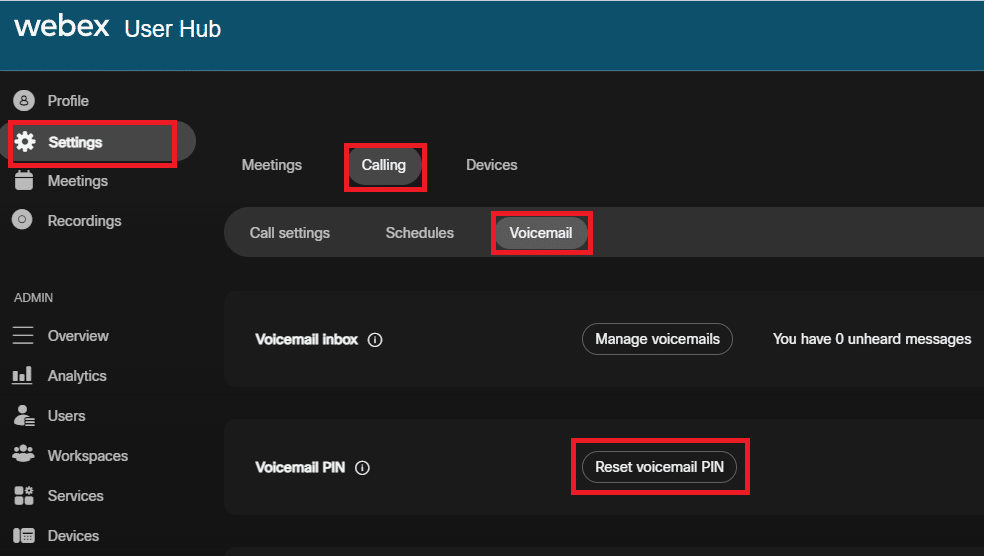
Task: Click the Analytics bar chart icon
Action: pos(22,376)
